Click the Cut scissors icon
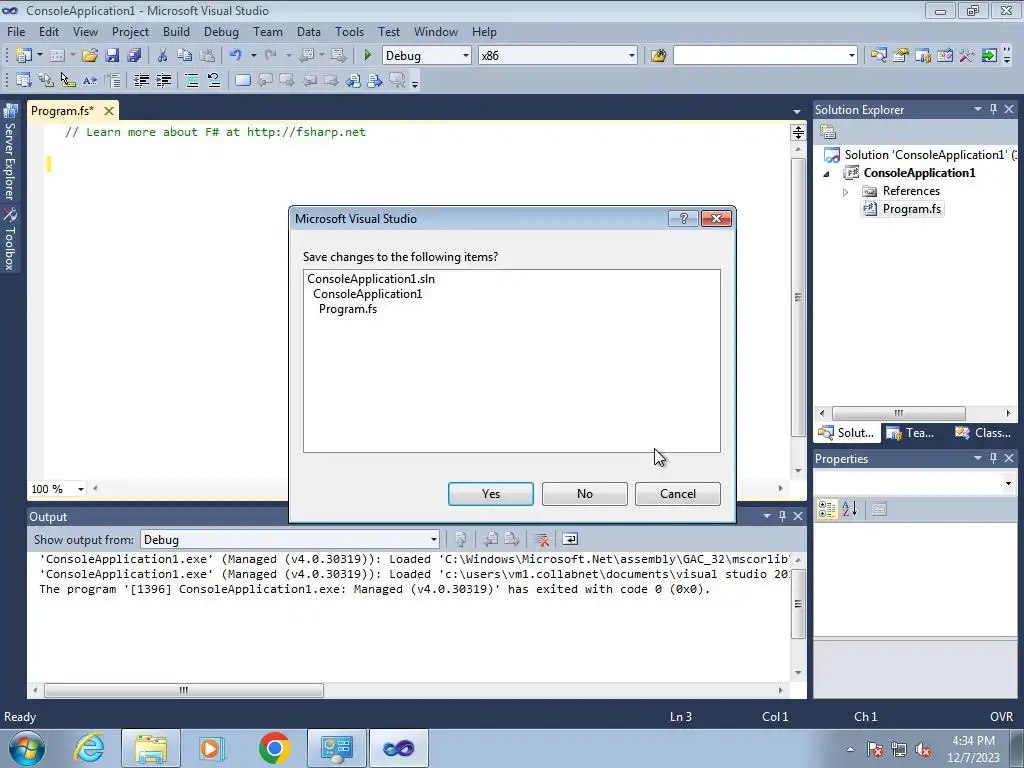 pos(163,56)
